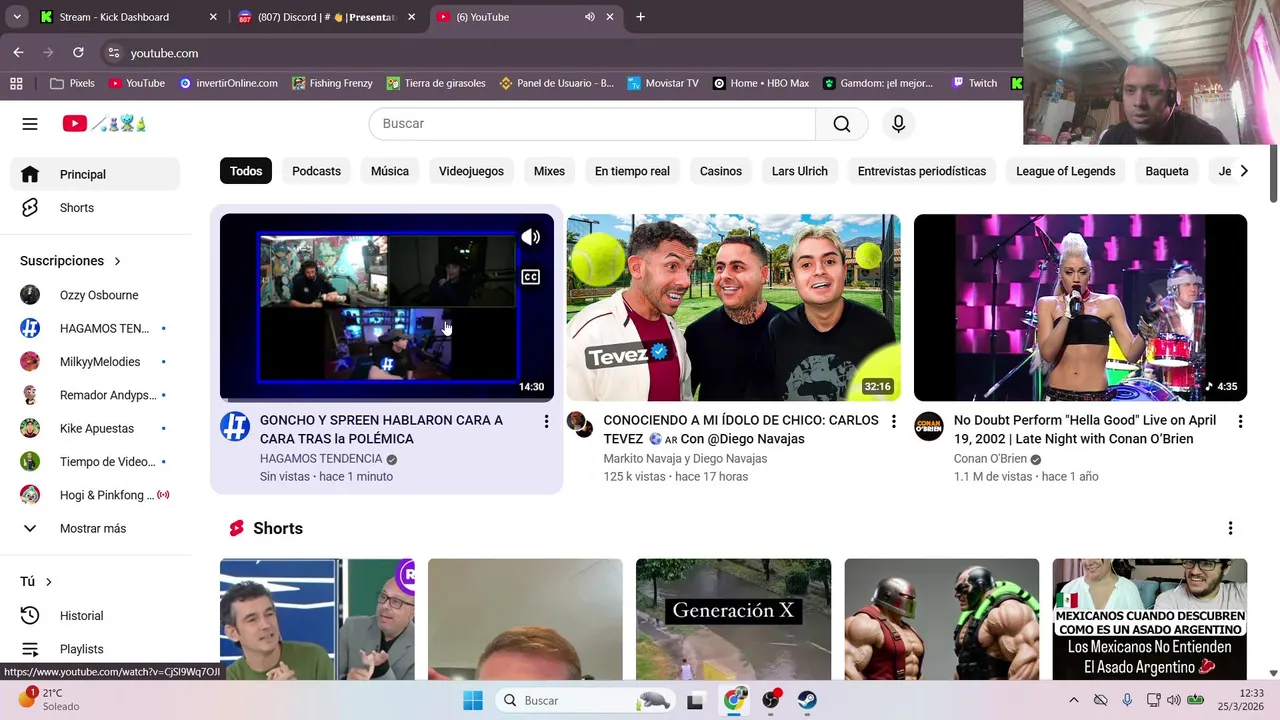Screen dimensions: 1280x720
Task: Open the Conan O'Brien channel avatar
Action: [929, 426]
